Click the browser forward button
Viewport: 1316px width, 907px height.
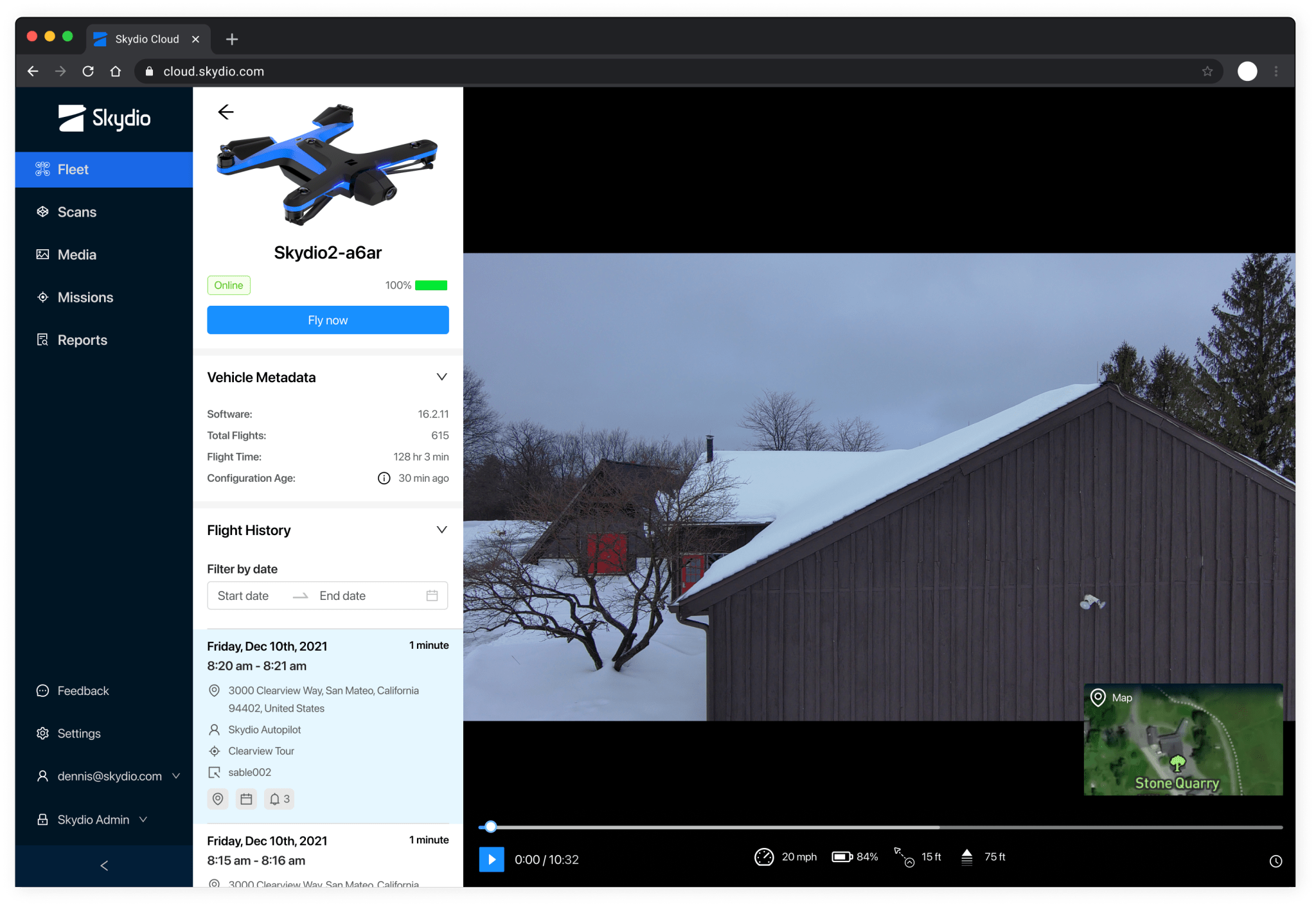tap(60, 71)
